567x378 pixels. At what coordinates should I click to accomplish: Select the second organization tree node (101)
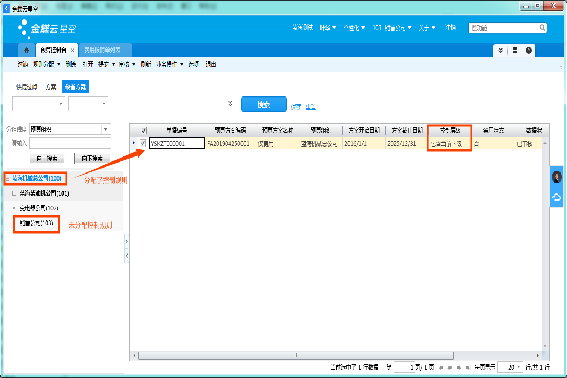point(44,194)
